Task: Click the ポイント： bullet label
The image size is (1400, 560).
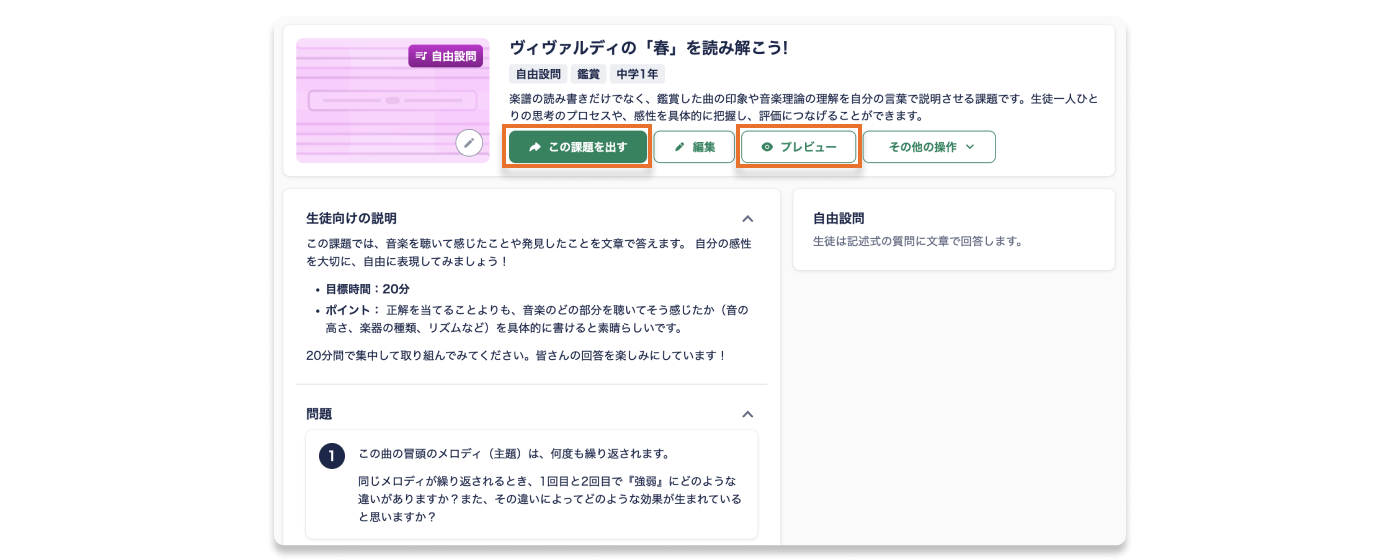Action: pos(352,310)
